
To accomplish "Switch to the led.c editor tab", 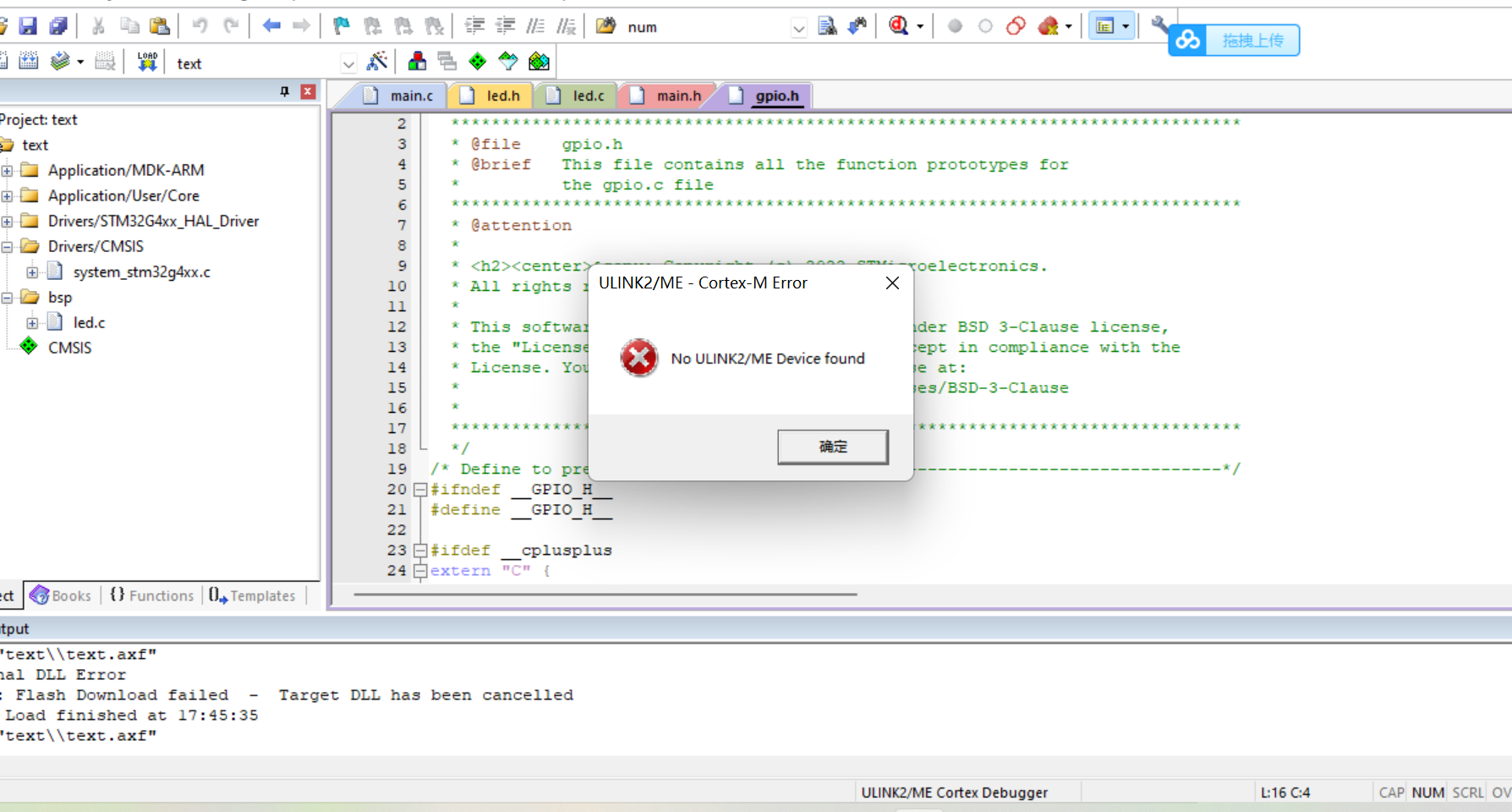I will coord(577,96).
